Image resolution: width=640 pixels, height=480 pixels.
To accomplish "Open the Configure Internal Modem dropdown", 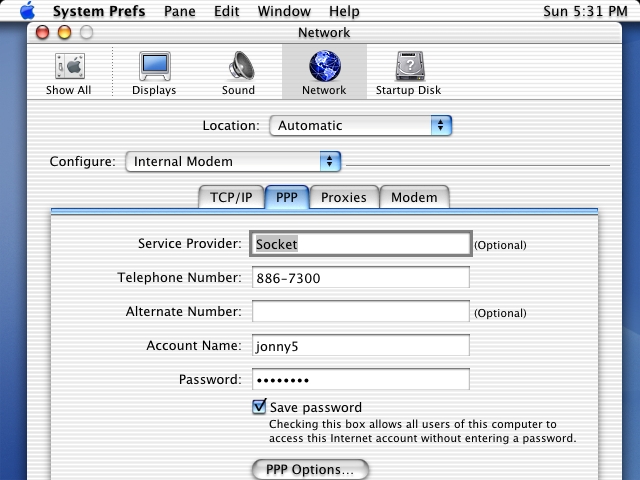I will tap(233, 162).
